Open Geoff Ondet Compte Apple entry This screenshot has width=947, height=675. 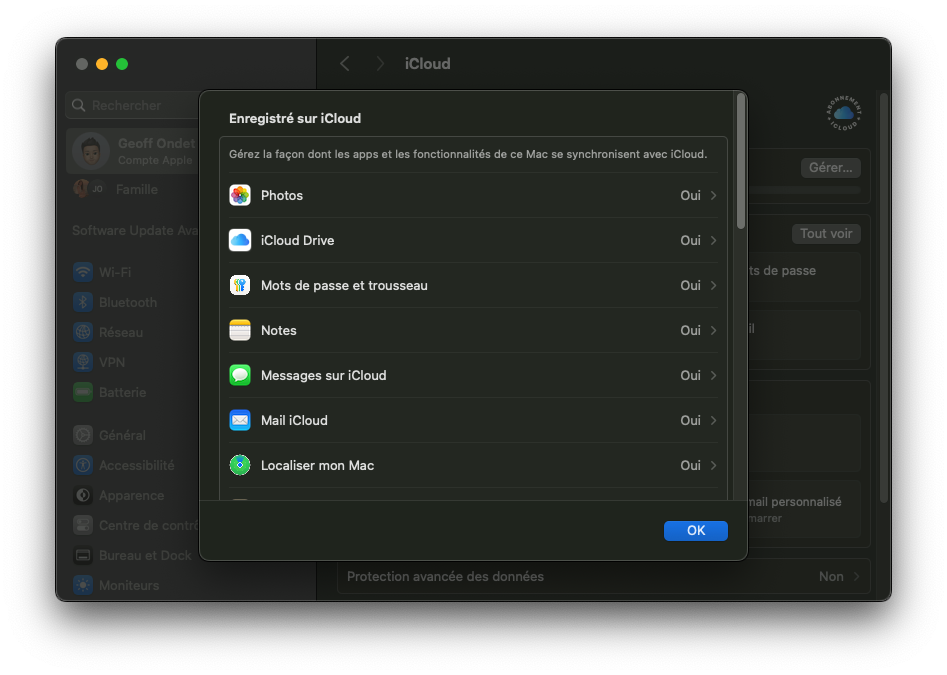(133, 151)
